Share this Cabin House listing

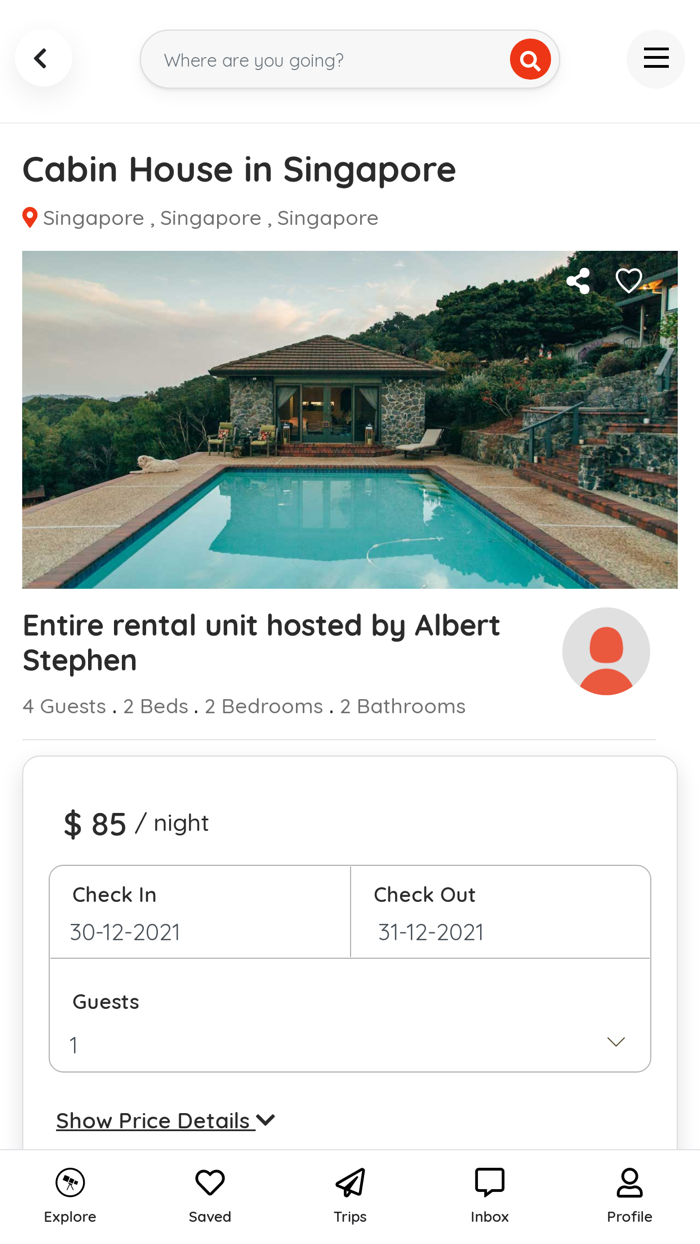click(x=578, y=281)
